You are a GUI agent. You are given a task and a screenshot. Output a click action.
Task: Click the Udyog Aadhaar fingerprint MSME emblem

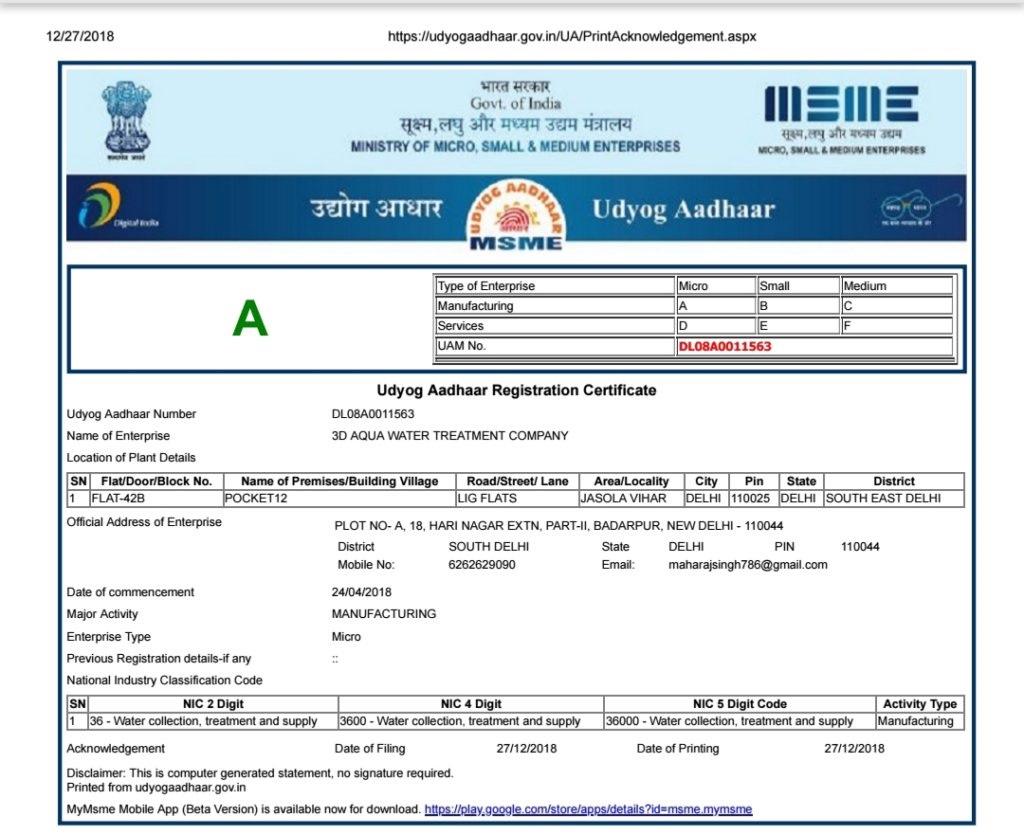(515, 215)
